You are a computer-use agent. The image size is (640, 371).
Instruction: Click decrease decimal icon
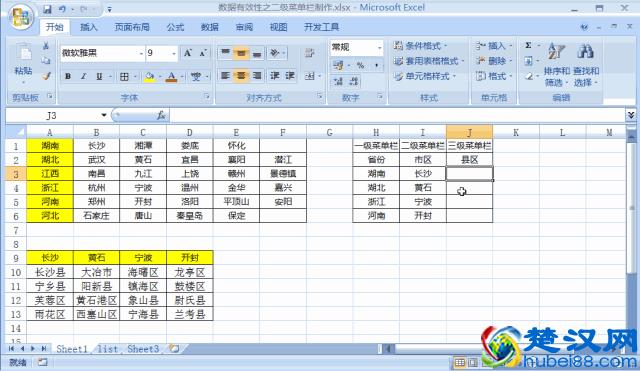[x=354, y=81]
